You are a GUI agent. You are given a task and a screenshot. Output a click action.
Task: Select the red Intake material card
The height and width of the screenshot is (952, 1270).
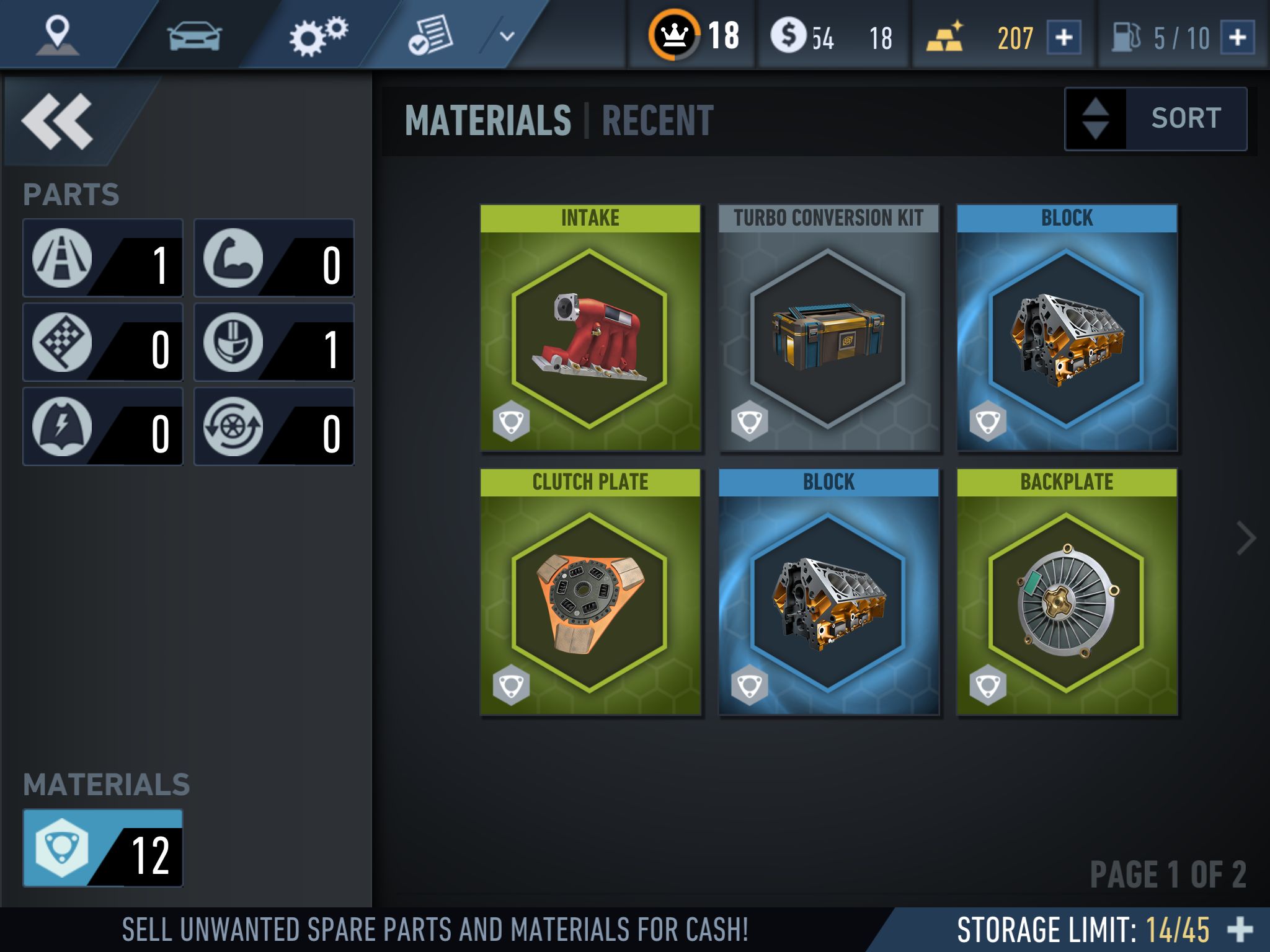(590, 328)
